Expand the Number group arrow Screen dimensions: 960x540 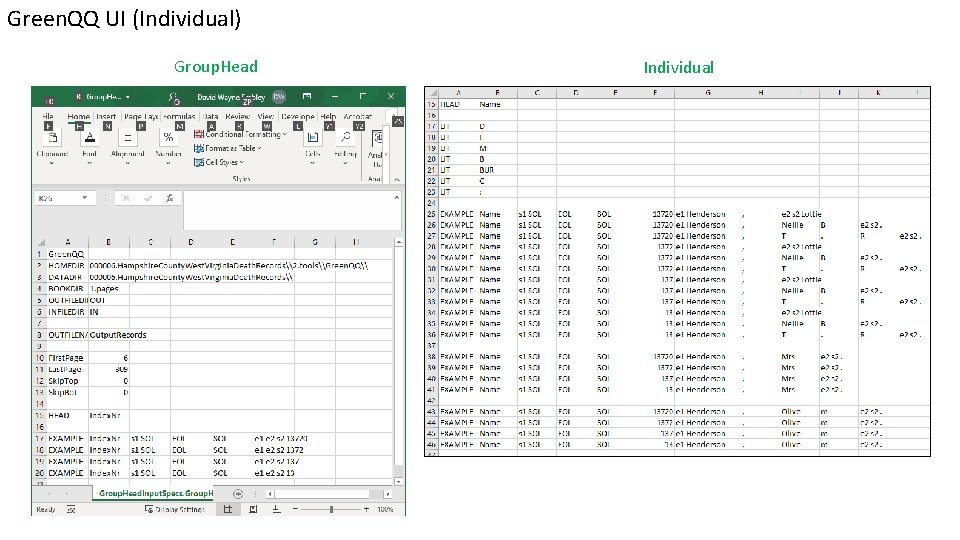coord(168,163)
